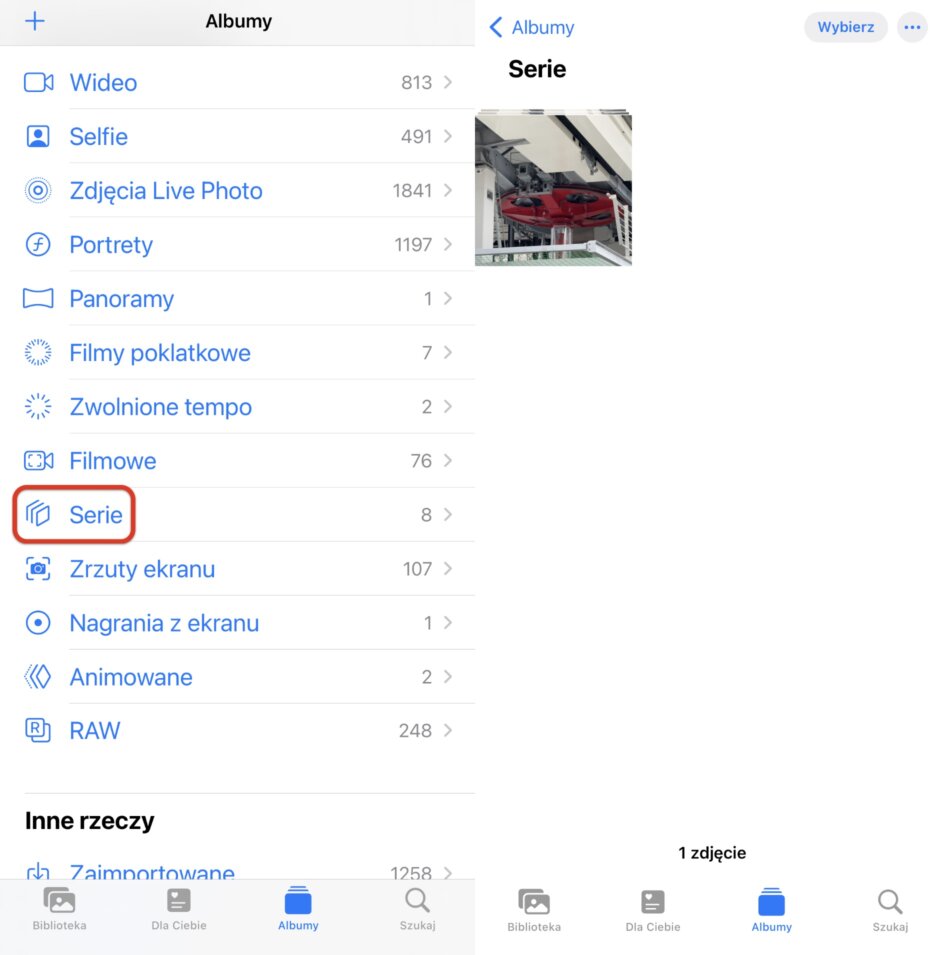Open Zdjęcia Live Photo concentric circles icon
Image resolution: width=950 pixels, height=955 pixels.
point(38,191)
